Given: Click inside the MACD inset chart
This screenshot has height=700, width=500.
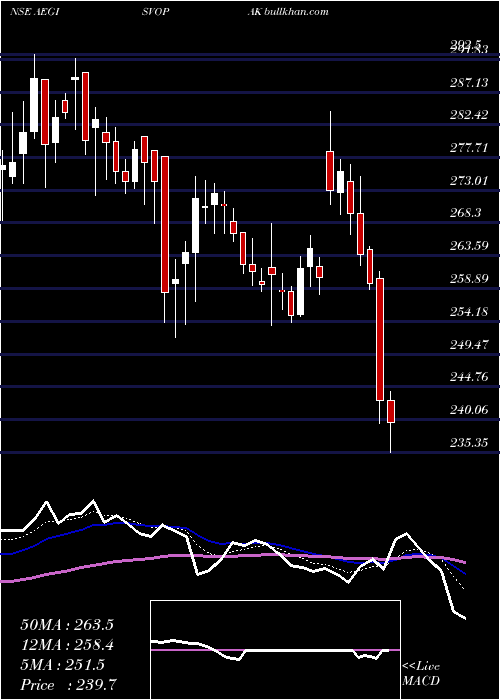Looking at the screenshot, I should click(x=275, y=650).
